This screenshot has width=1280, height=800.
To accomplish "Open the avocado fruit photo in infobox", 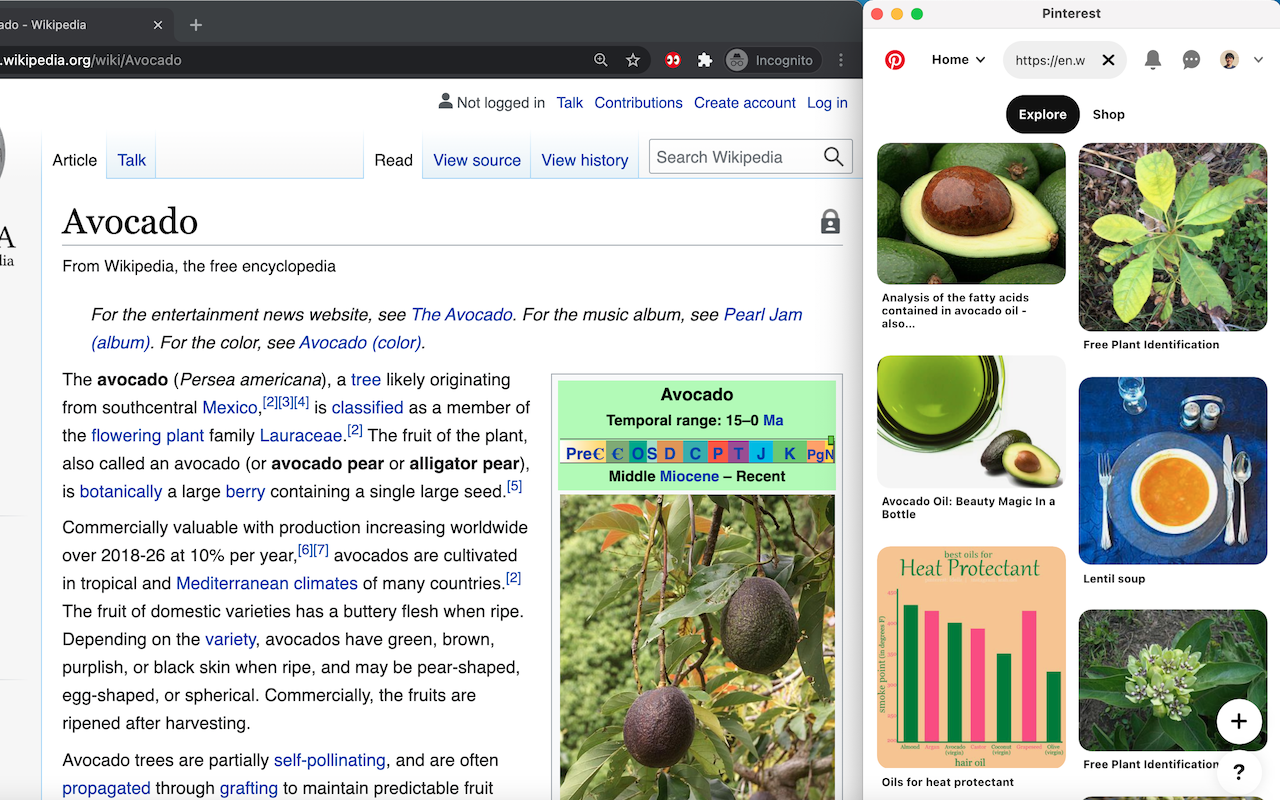I will pos(697,647).
